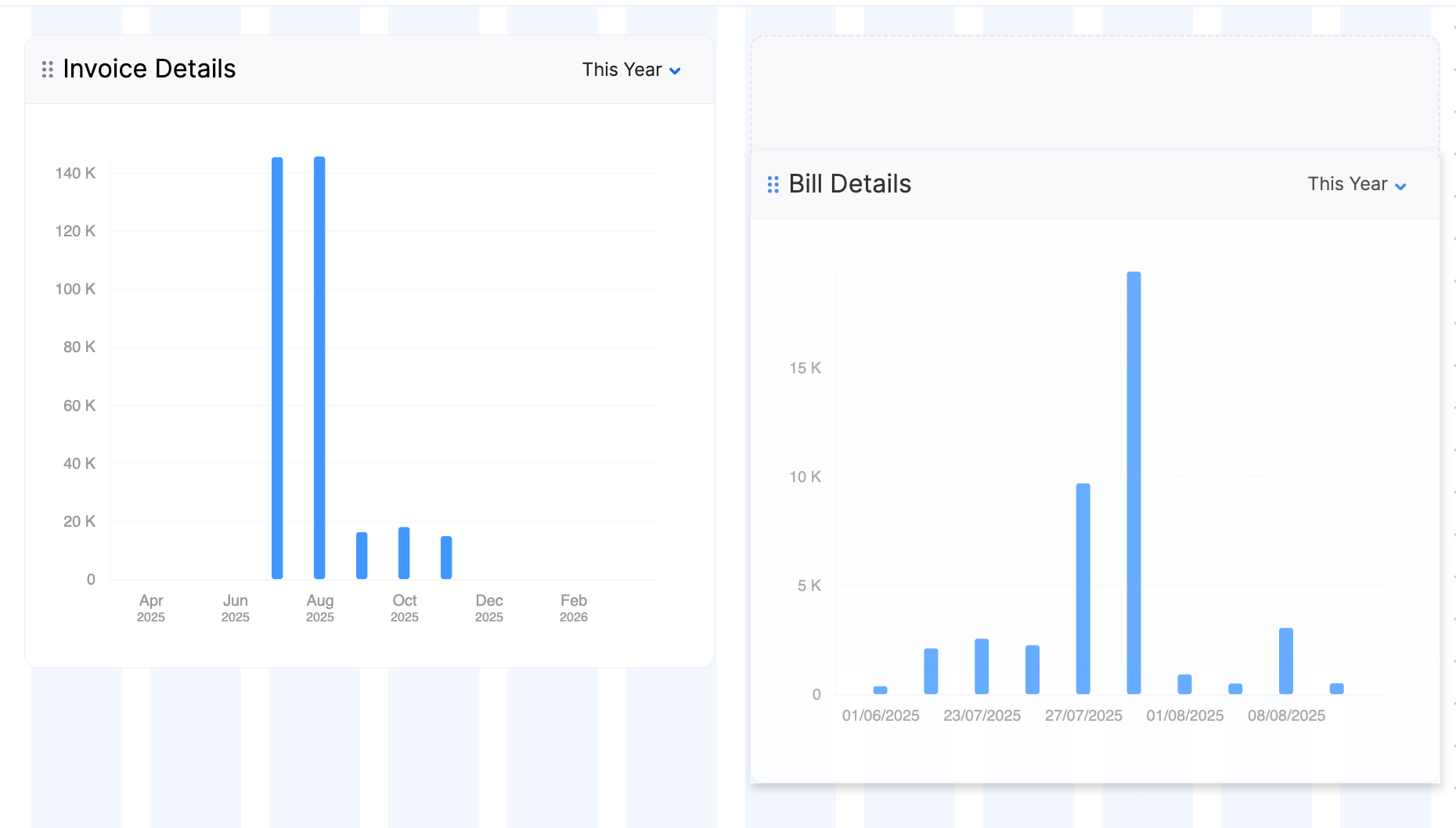Click the 08/08/2025 bill bar
Screen dimensions: 1456x828
pos(1286,661)
